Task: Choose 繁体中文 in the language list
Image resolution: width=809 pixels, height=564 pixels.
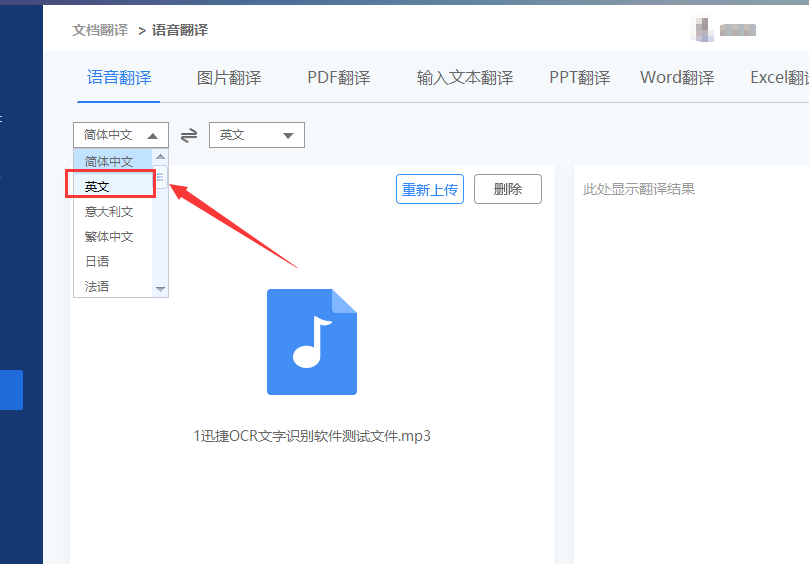Action: coord(113,236)
